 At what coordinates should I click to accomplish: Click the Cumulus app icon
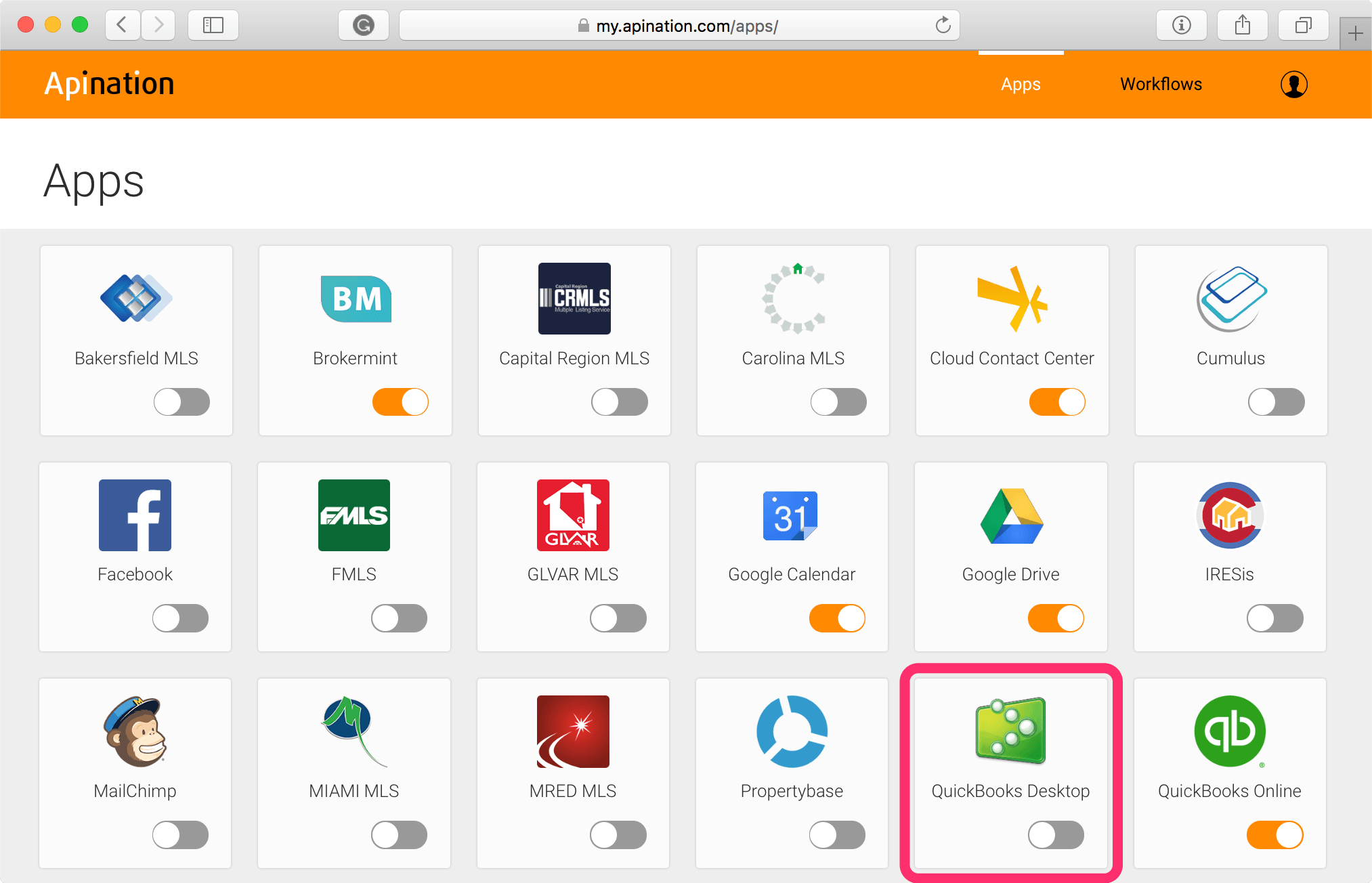click(x=1231, y=299)
